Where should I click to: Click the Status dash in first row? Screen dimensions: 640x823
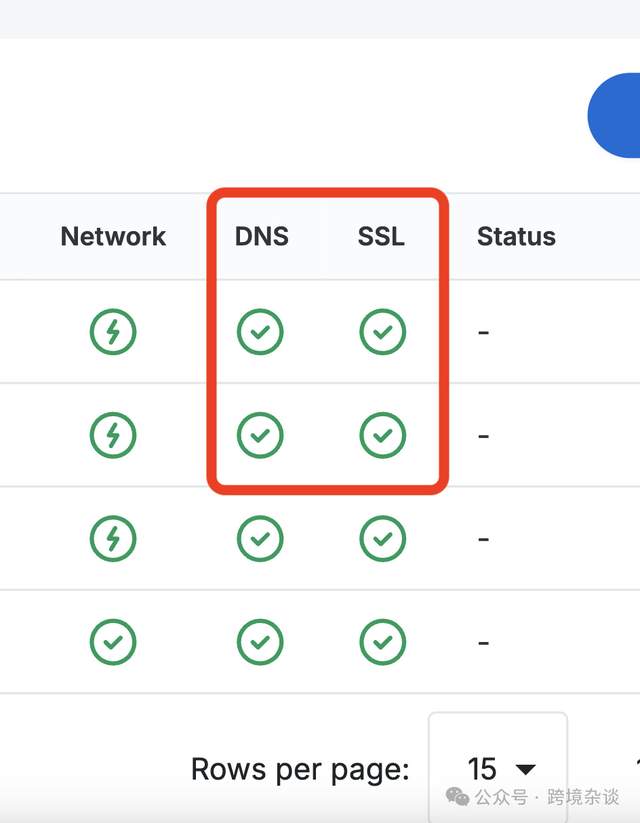pyautogui.click(x=484, y=332)
